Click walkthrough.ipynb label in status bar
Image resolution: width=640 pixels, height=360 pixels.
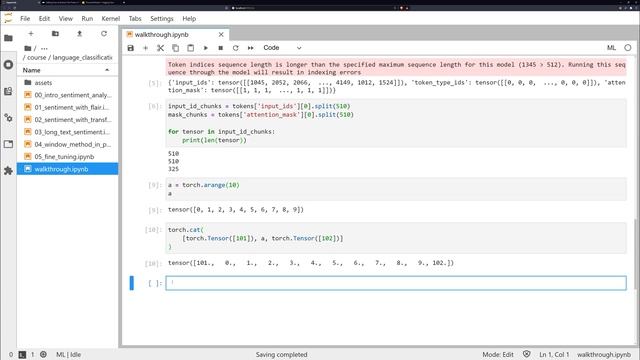(604, 355)
